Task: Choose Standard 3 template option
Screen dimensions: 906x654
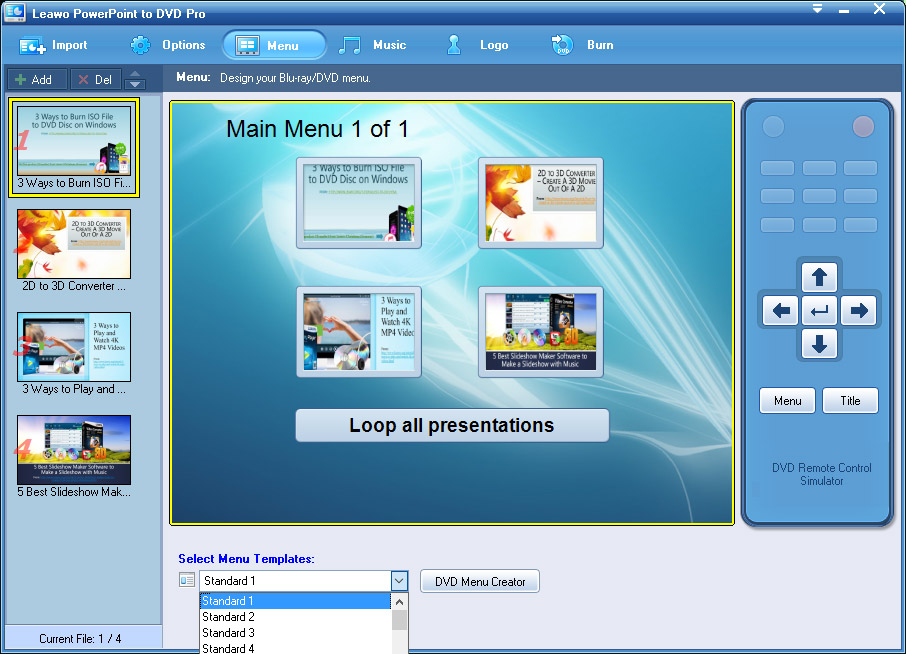Action: tap(295, 633)
